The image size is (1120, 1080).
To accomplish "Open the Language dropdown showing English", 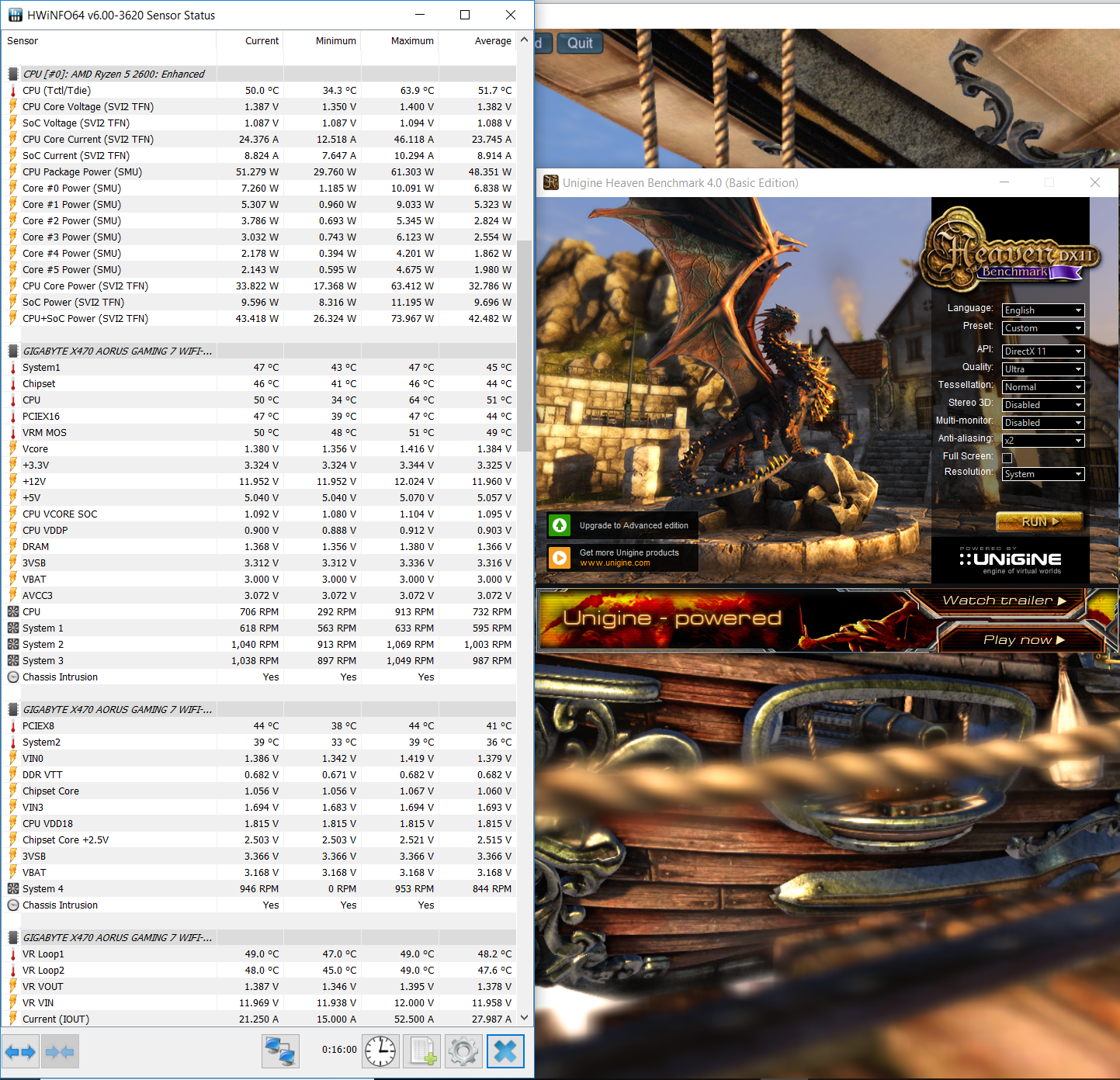I will (1043, 310).
